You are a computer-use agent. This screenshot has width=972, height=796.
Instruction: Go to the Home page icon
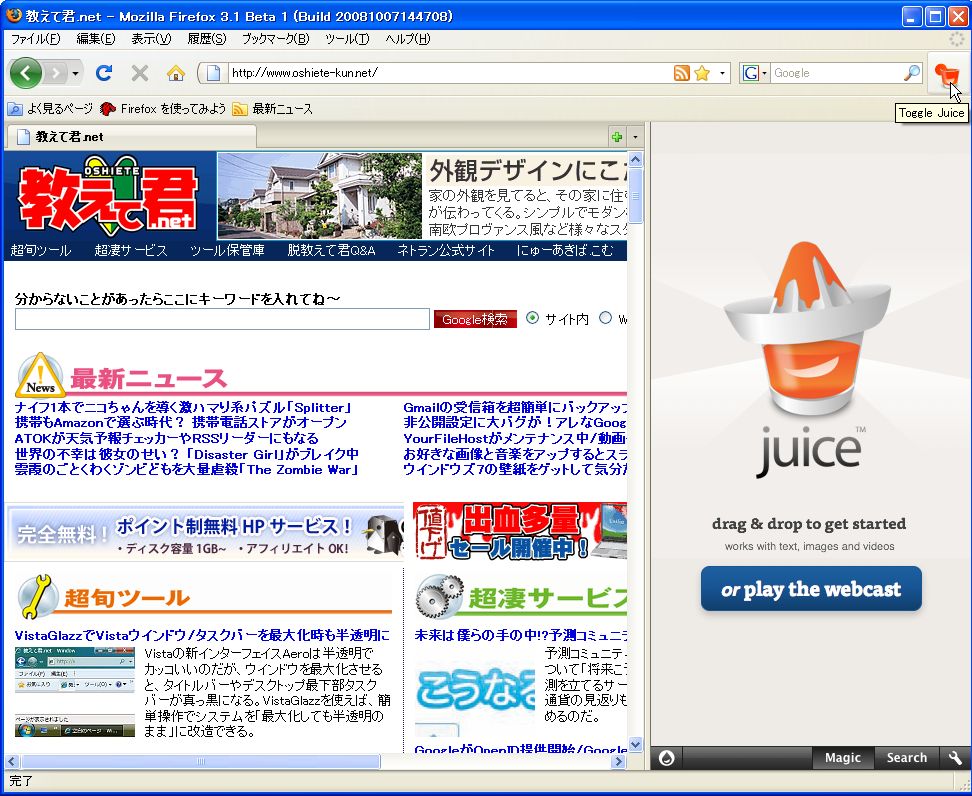(x=176, y=73)
